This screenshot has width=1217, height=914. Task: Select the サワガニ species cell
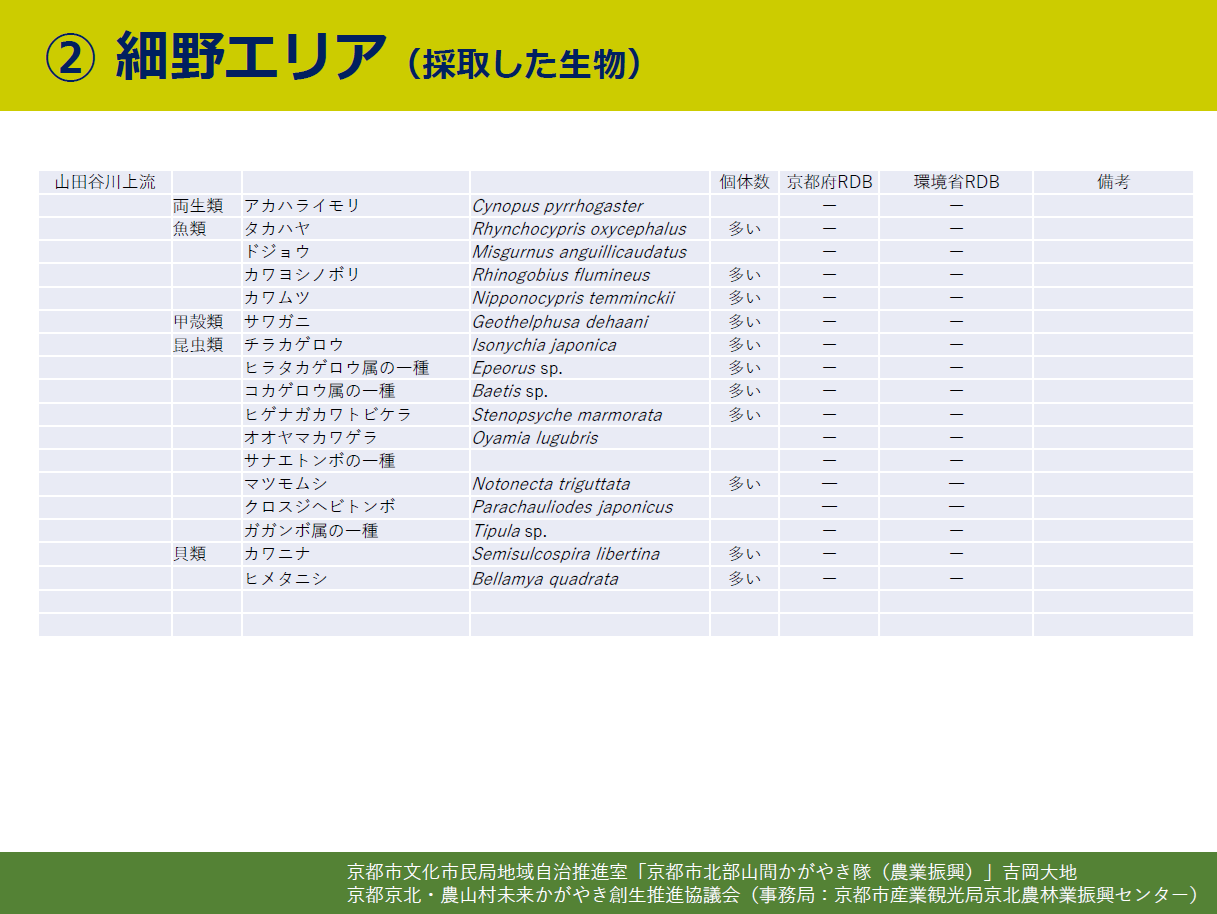277,322
